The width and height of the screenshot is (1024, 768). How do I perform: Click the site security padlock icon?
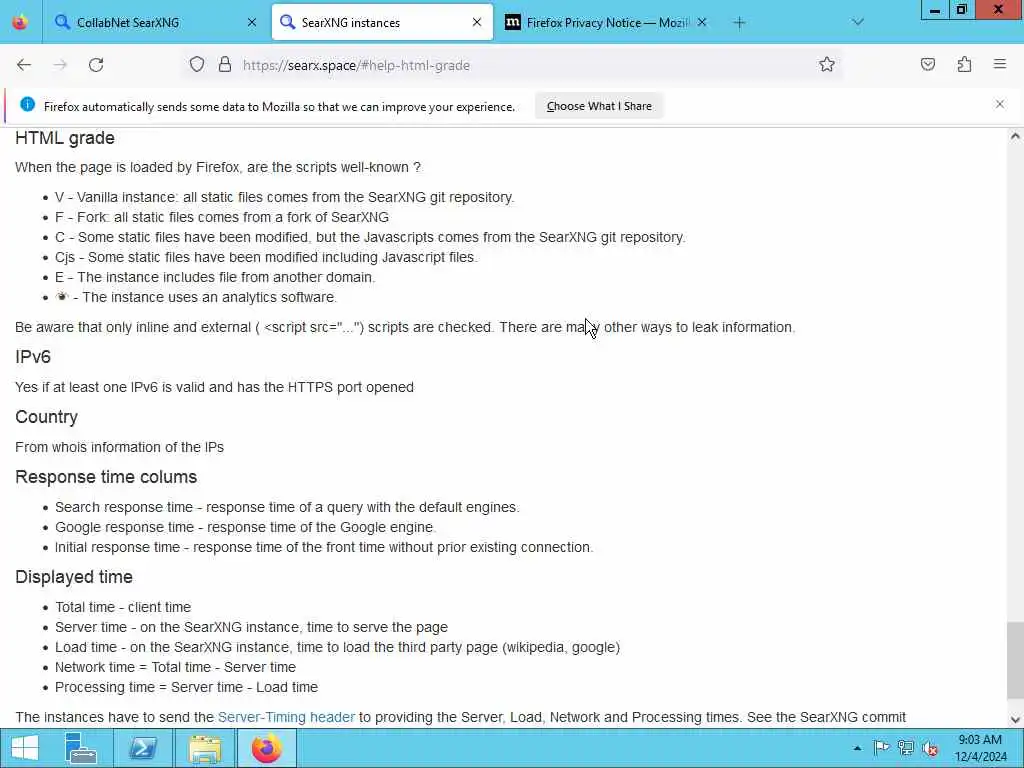[225, 65]
